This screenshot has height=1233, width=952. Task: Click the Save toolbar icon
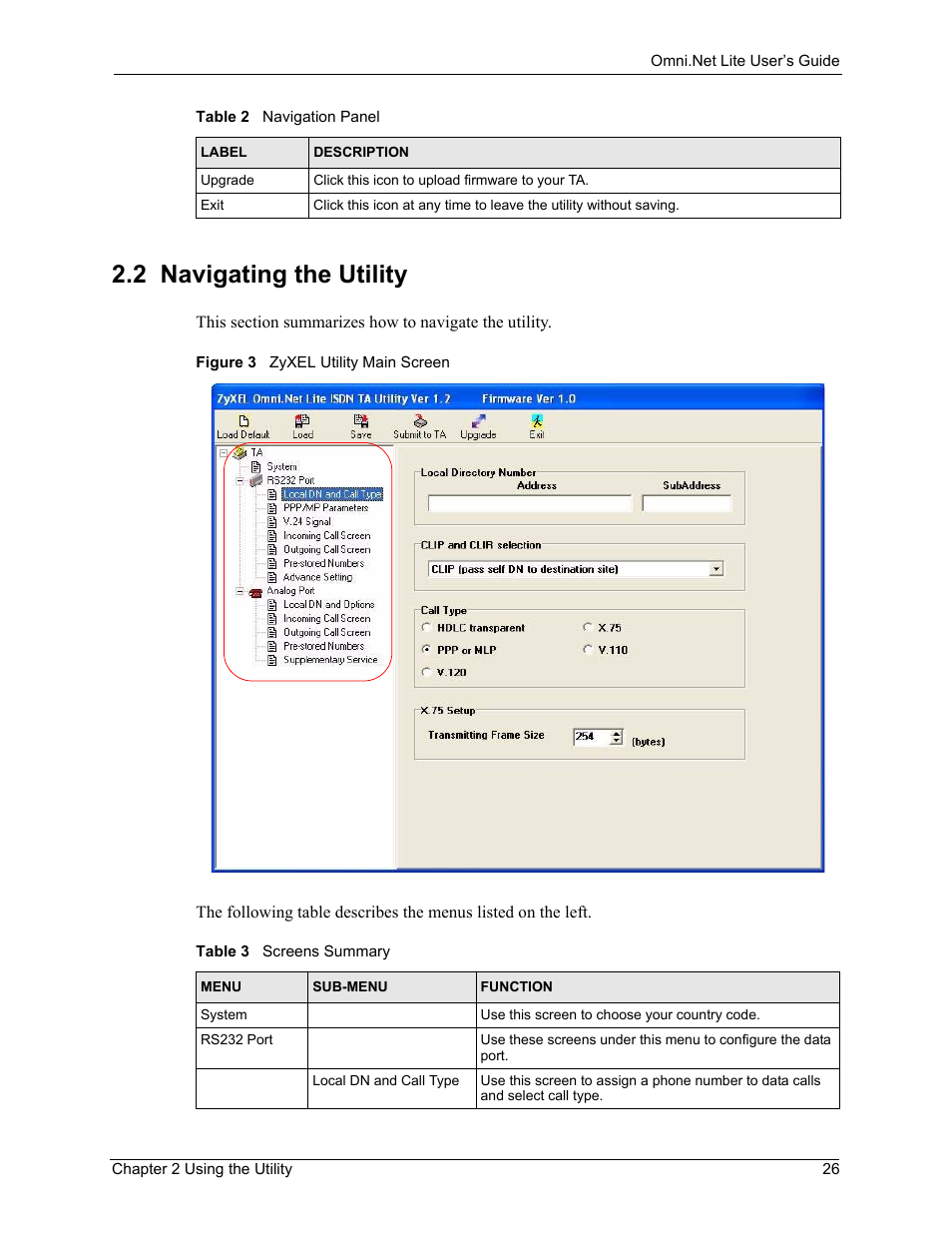(x=361, y=421)
